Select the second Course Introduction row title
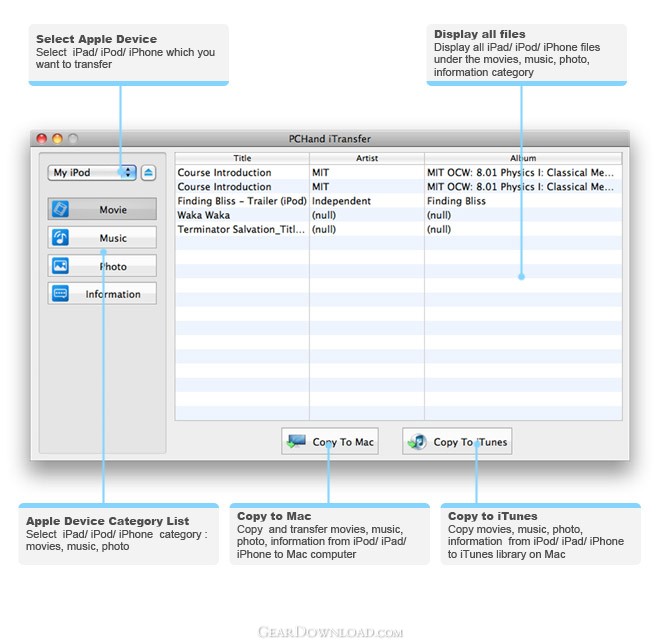This screenshot has width=660, height=640. tap(224, 187)
